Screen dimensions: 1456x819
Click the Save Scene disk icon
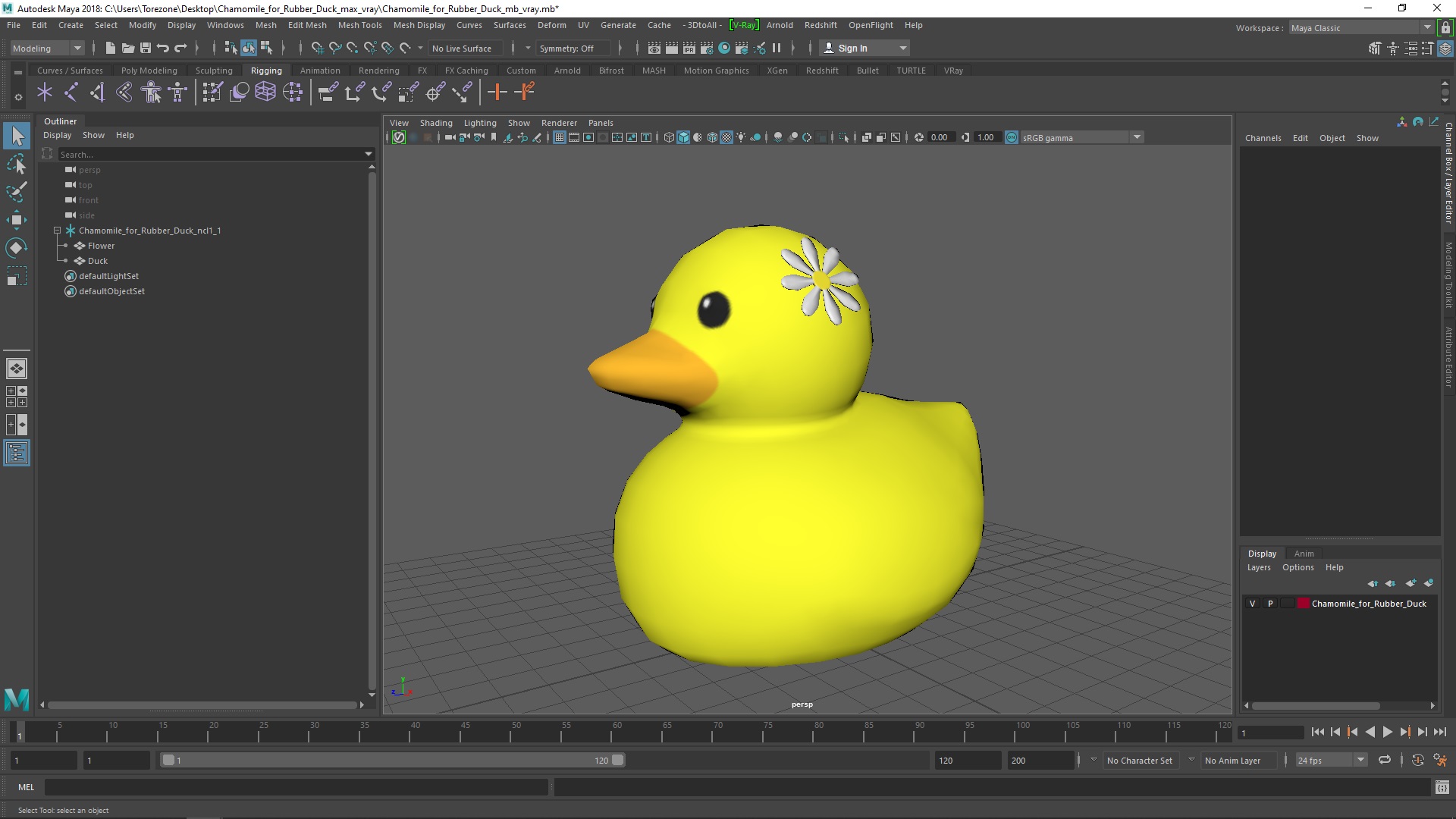(146, 48)
